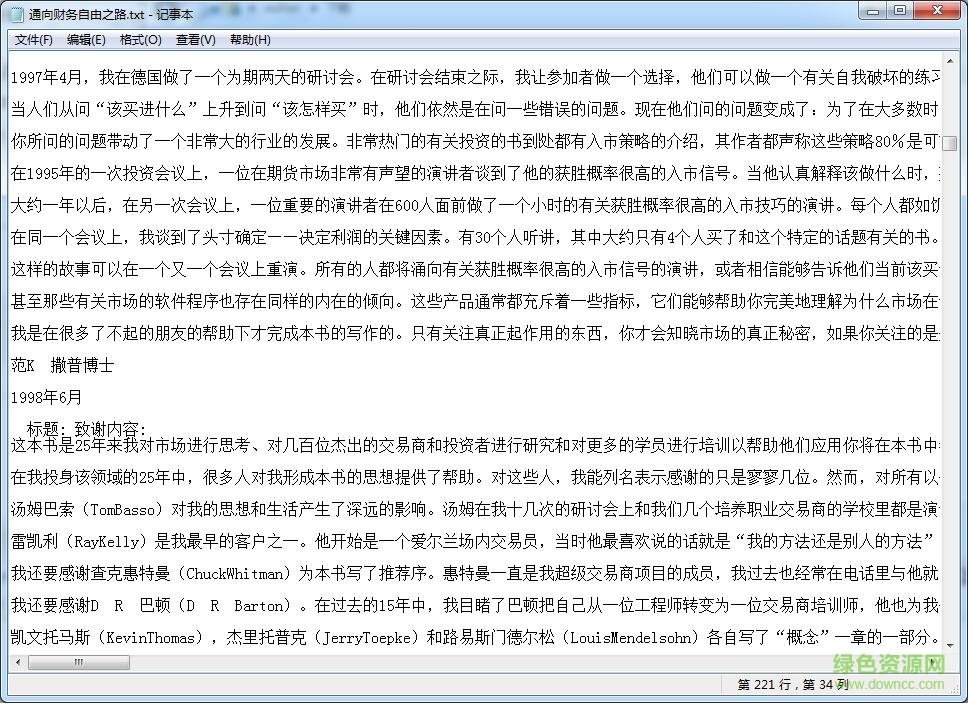Click the minimize window icon

(873, 11)
